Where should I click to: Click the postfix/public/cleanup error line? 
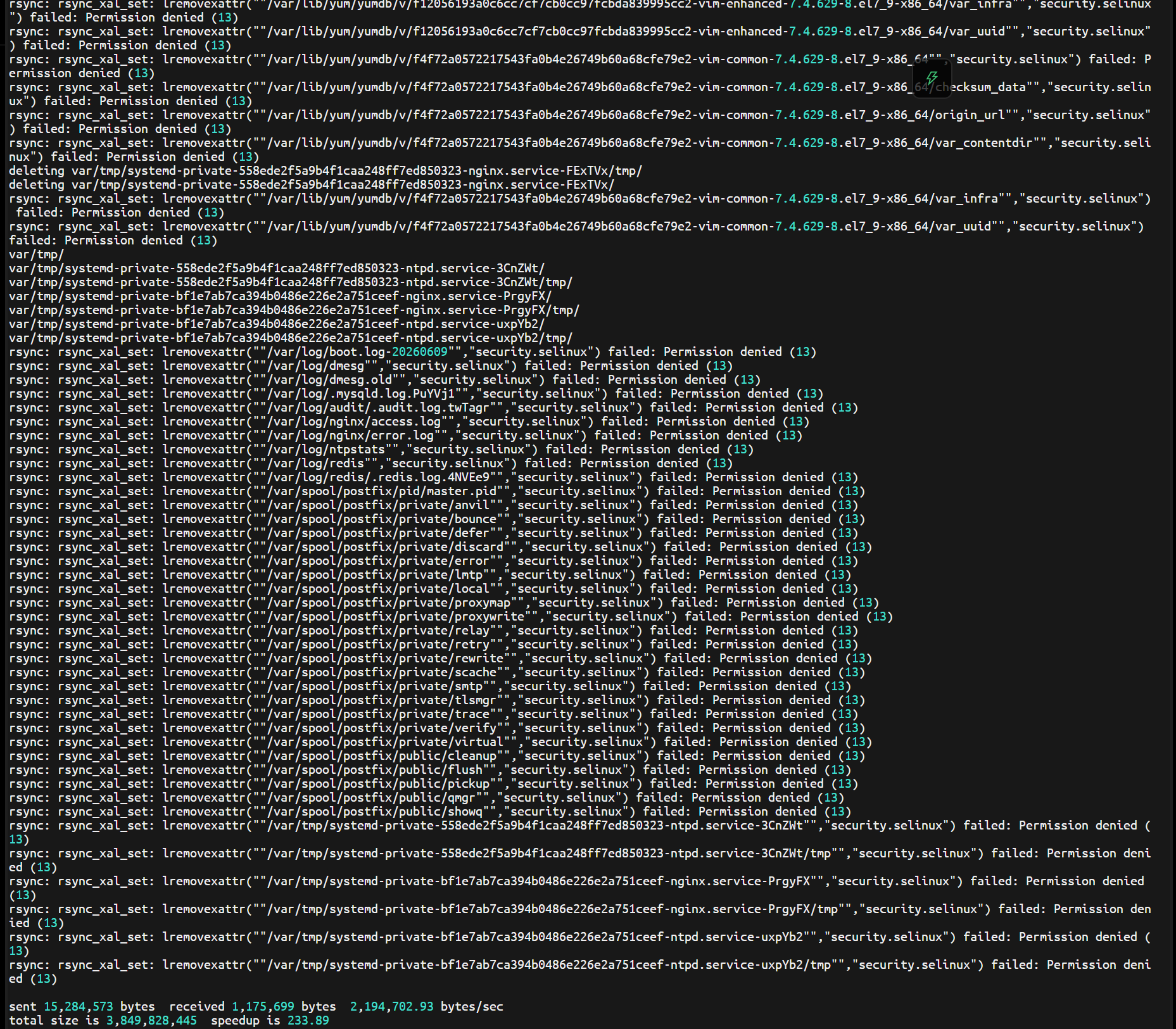(437, 756)
